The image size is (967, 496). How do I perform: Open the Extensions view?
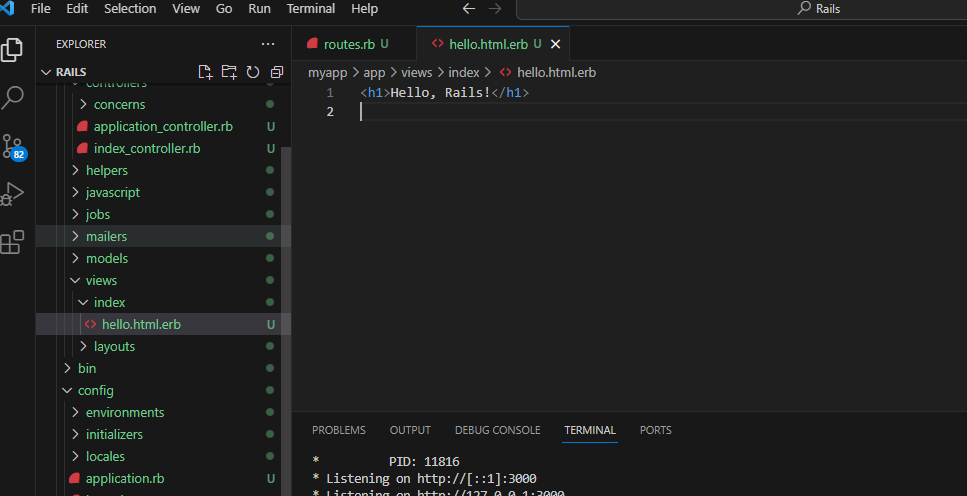point(12,242)
